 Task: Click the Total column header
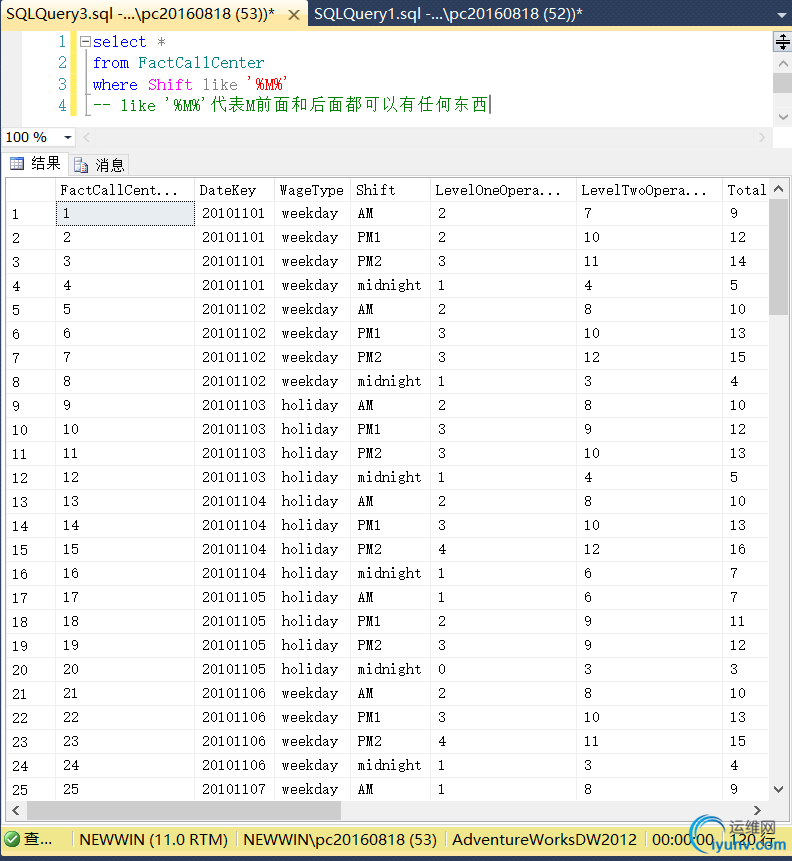(745, 190)
